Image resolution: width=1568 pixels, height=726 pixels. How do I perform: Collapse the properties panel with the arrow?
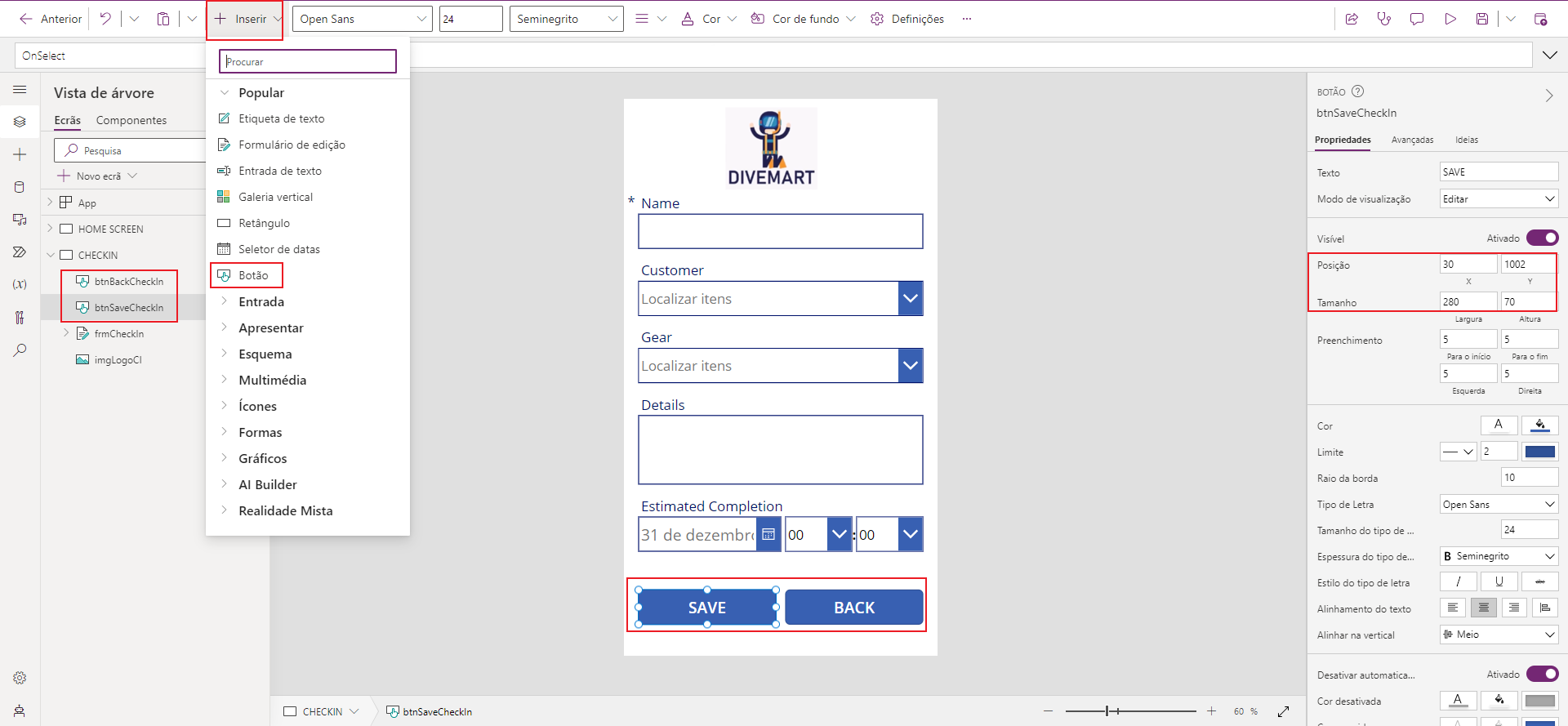[x=1549, y=96]
